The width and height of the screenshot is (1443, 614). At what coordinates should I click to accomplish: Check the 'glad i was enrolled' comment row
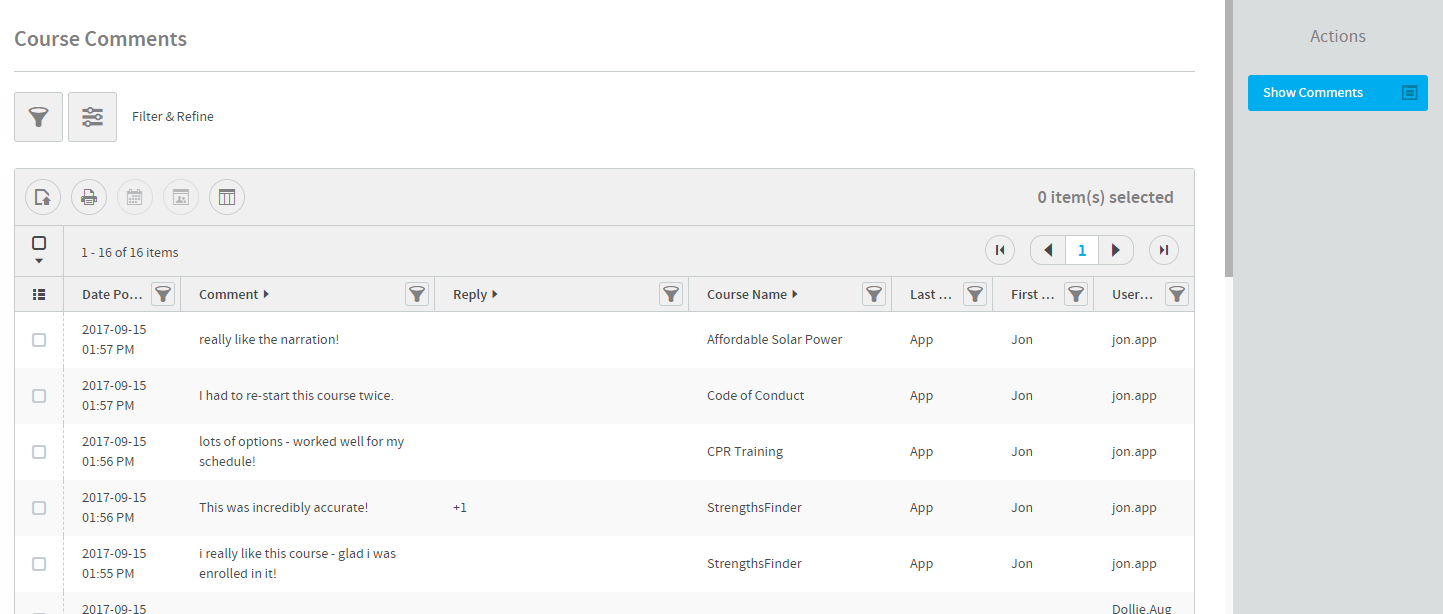click(39, 564)
